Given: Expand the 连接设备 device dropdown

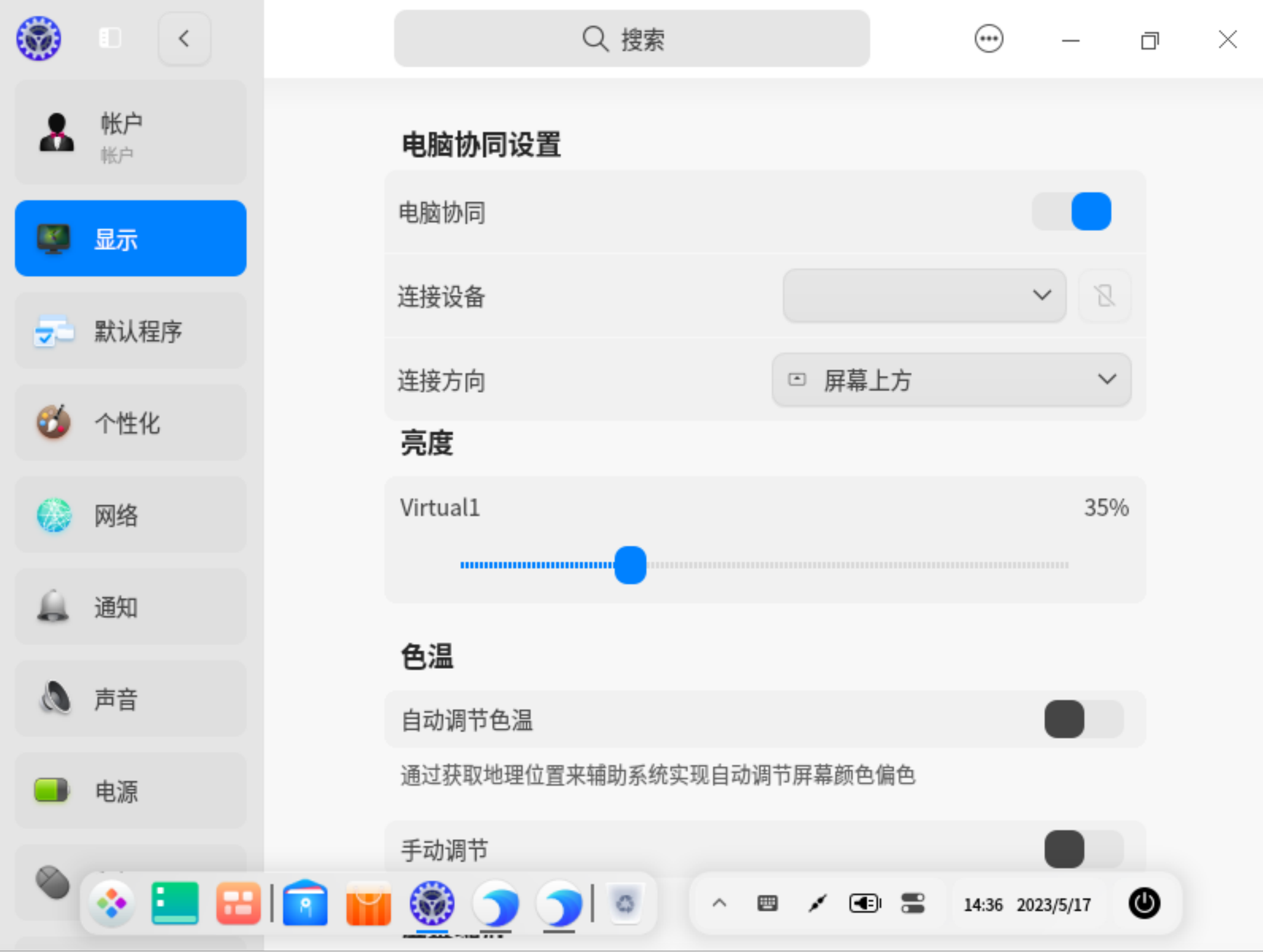Looking at the screenshot, I should 924,296.
